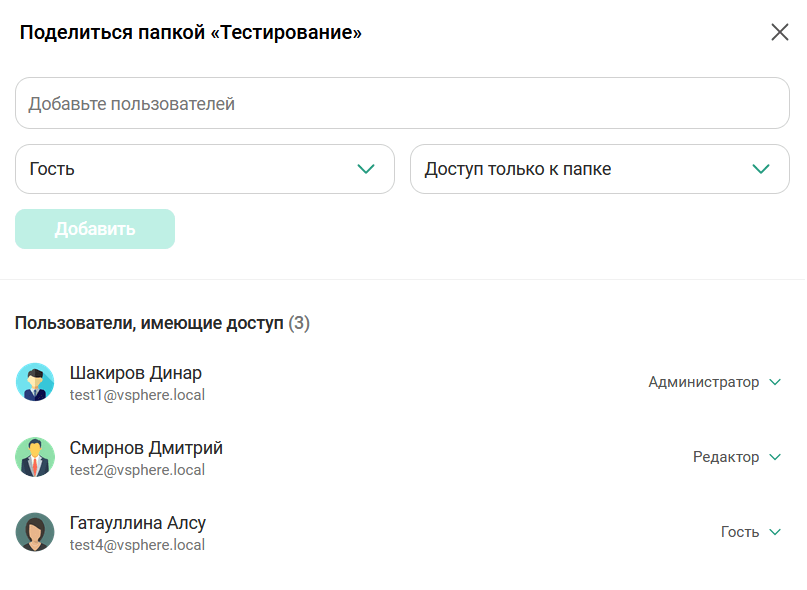Image resolution: width=807 pixels, height=590 pixels.
Task: Click the email test4@vsphere.local
Action: pos(136,545)
